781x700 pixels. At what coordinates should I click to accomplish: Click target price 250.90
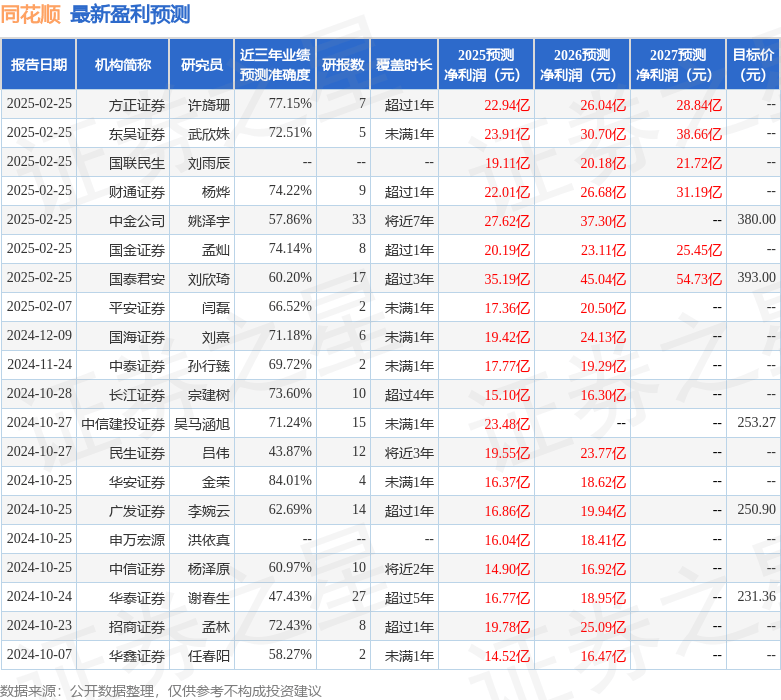click(756, 509)
